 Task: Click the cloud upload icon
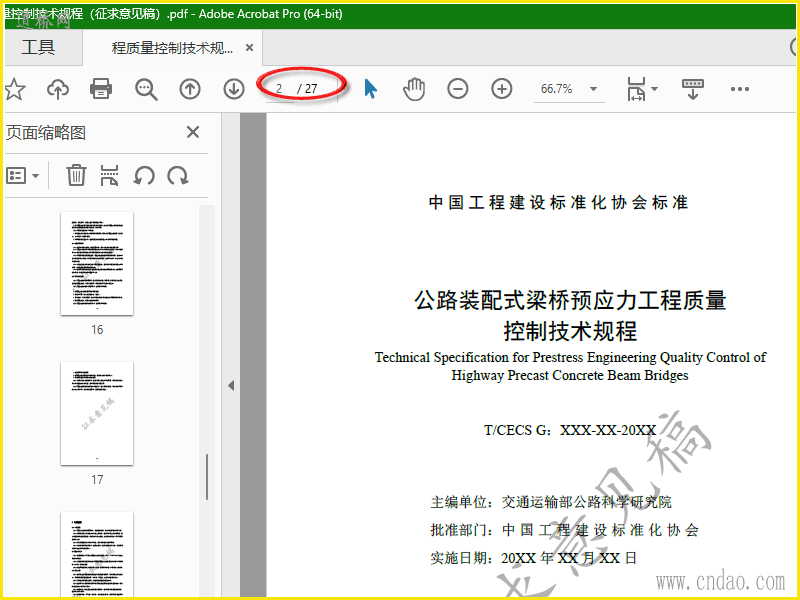(58, 89)
